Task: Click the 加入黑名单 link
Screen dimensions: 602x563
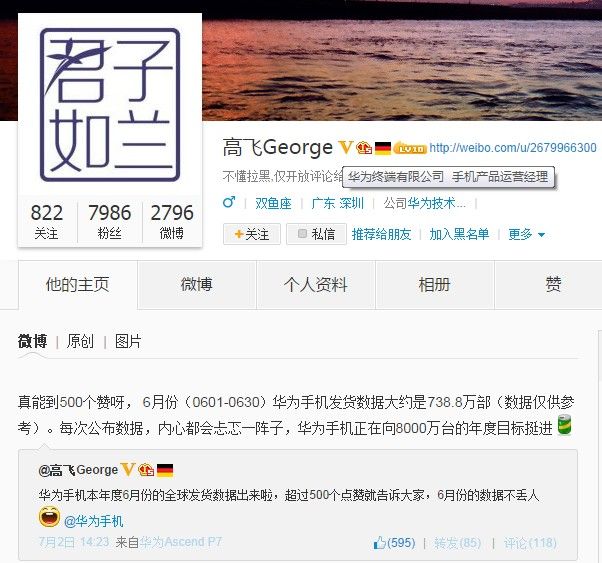Action: (459, 234)
